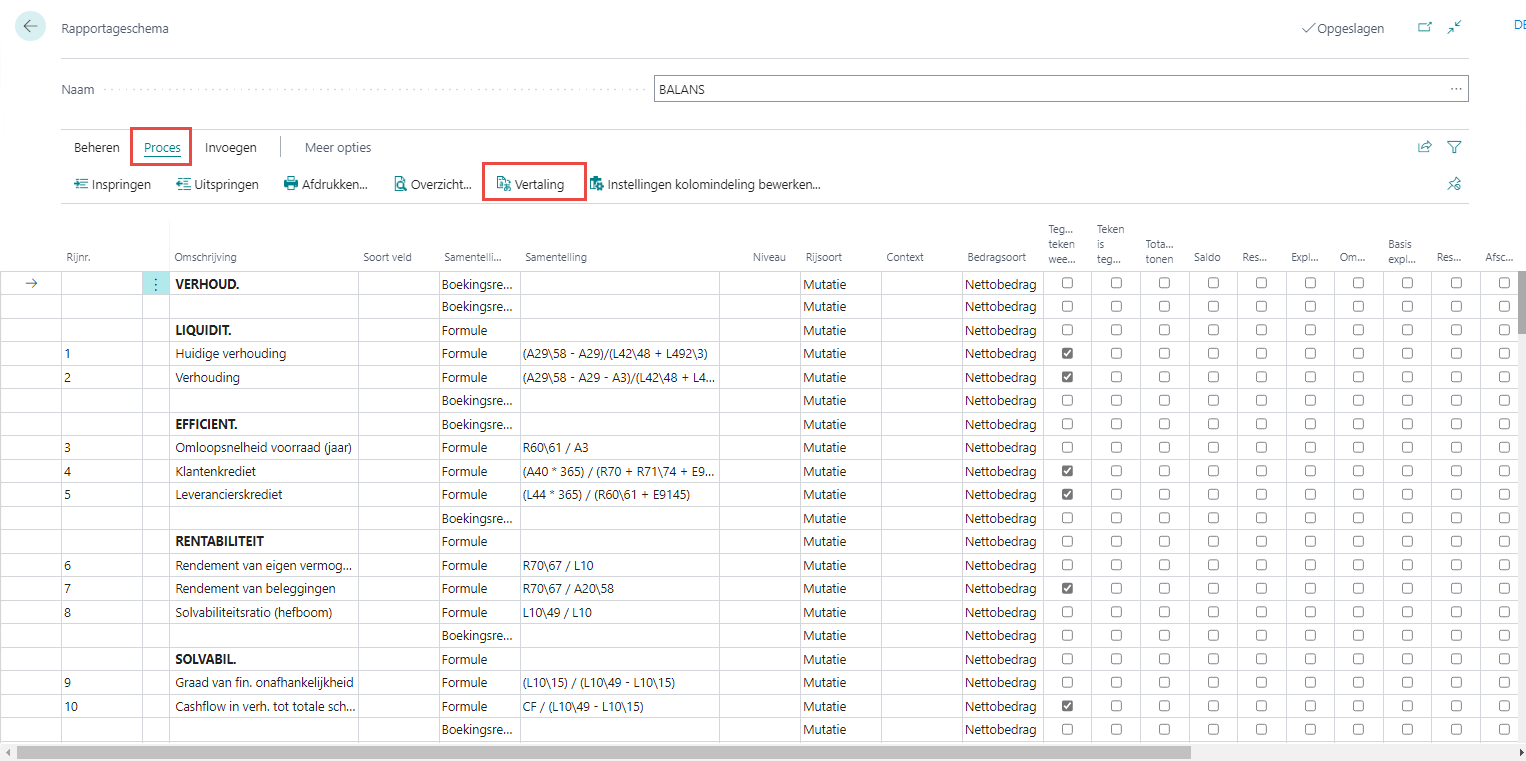The height and width of the screenshot is (761, 1526).
Task: Click the Inspringen indent icon
Action: [x=81, y=184]
